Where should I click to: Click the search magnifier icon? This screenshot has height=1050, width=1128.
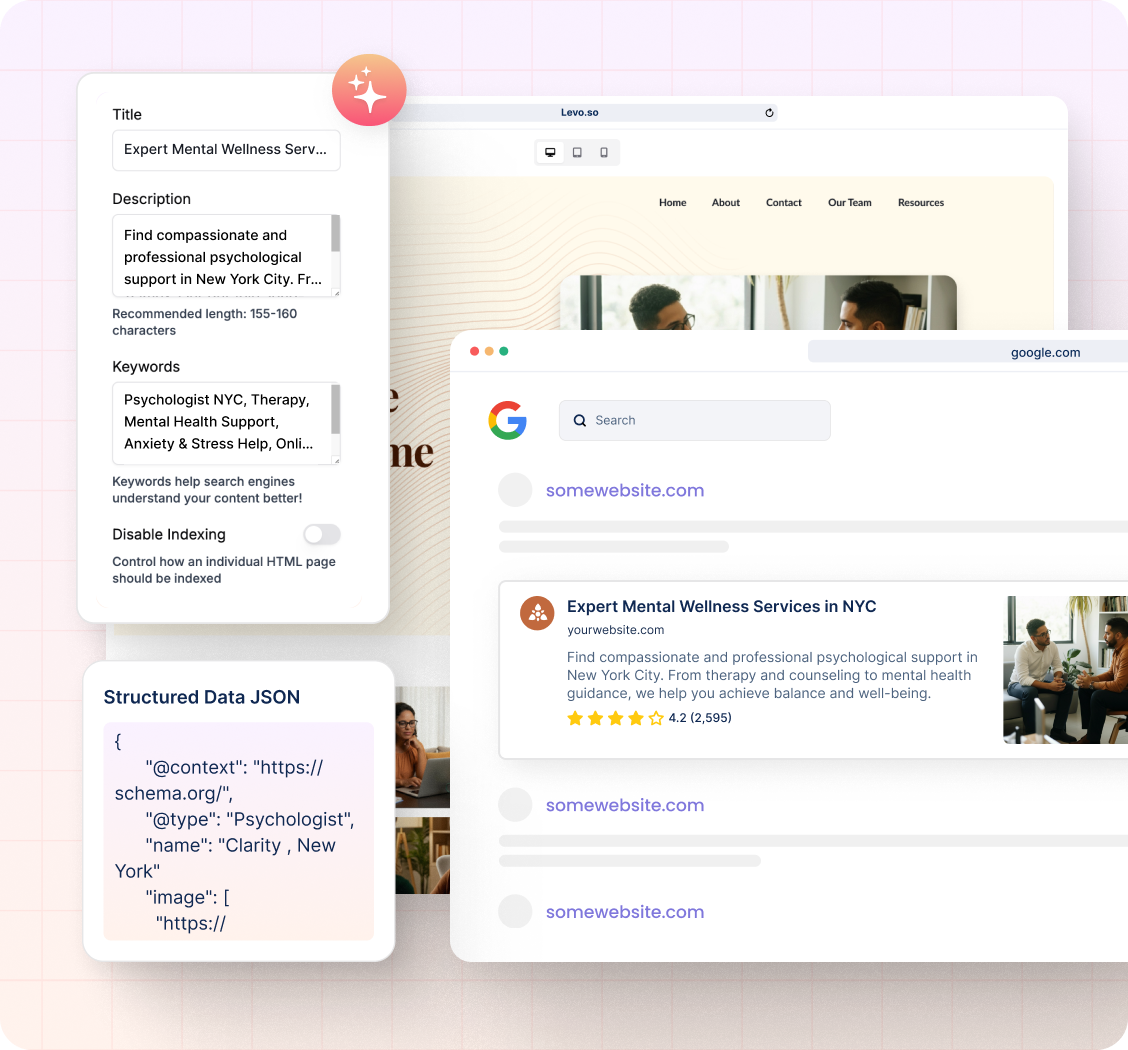tap(580, 421)
